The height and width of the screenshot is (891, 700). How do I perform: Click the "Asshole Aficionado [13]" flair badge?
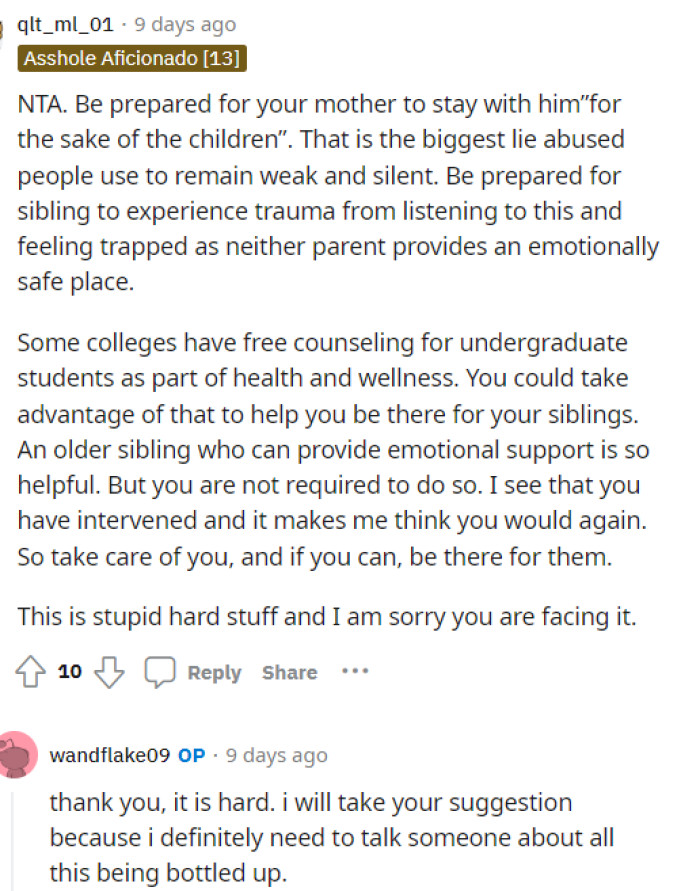tap(131, 58)
